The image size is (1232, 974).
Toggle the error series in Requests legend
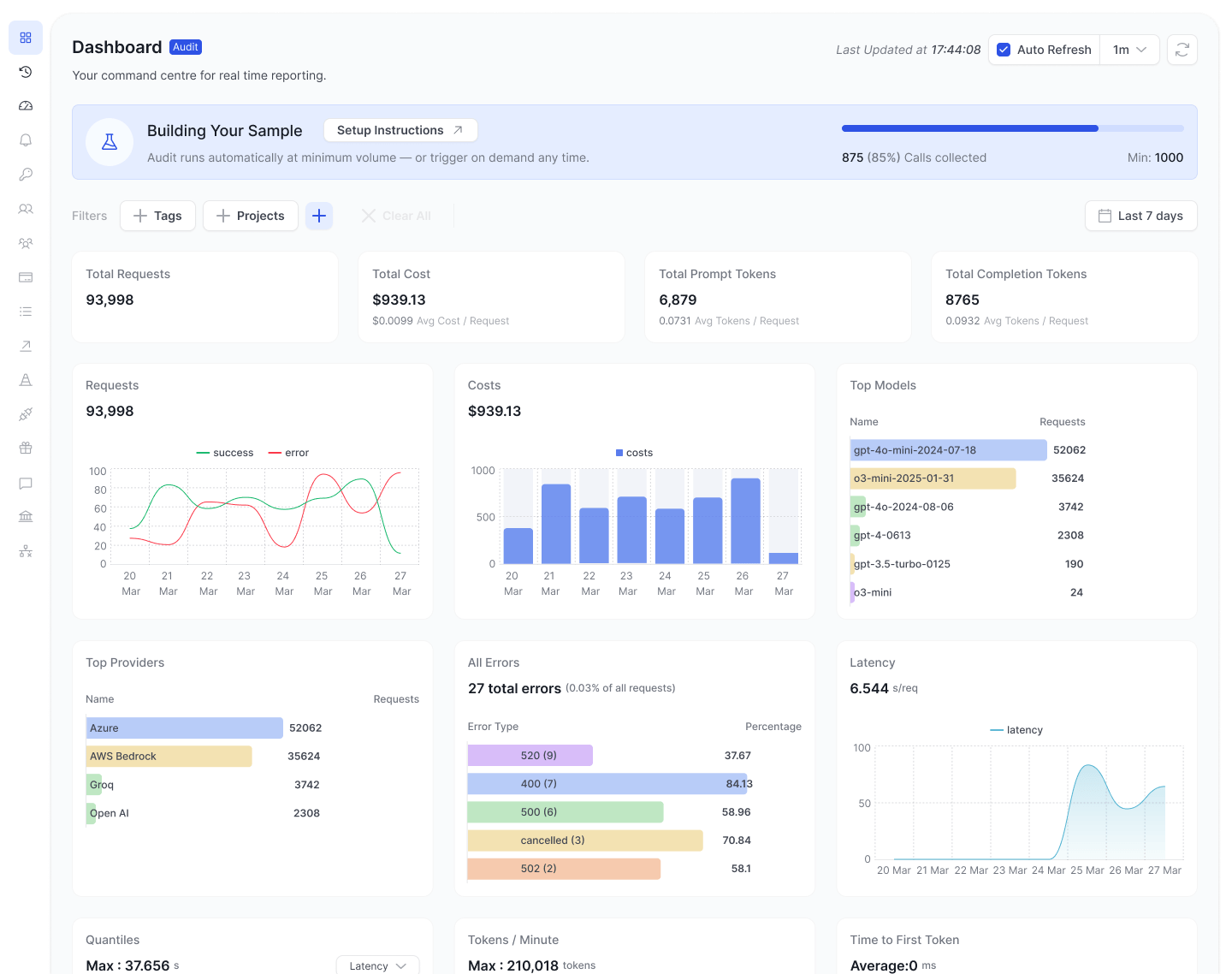(288, 453)
